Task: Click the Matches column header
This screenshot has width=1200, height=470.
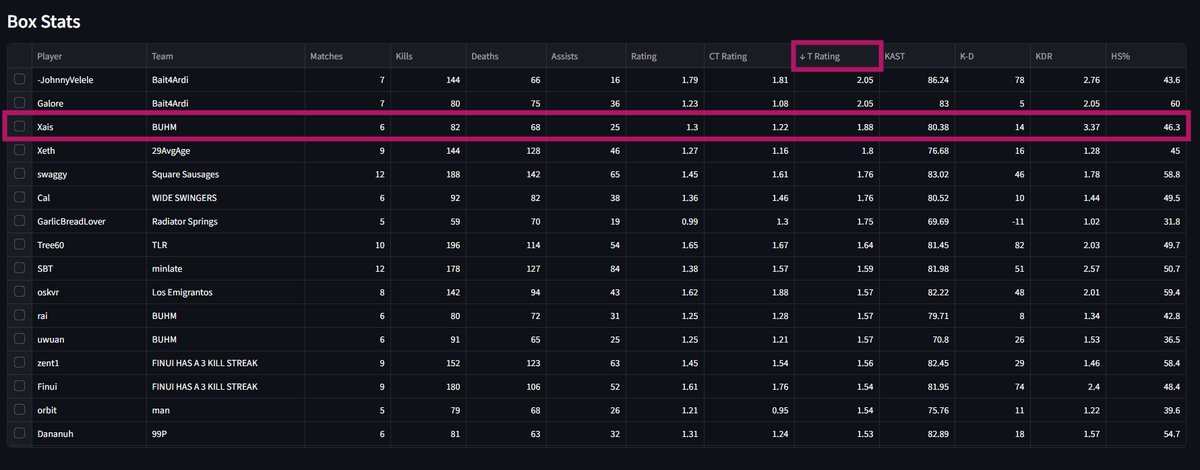Action: tap(347, 56)
